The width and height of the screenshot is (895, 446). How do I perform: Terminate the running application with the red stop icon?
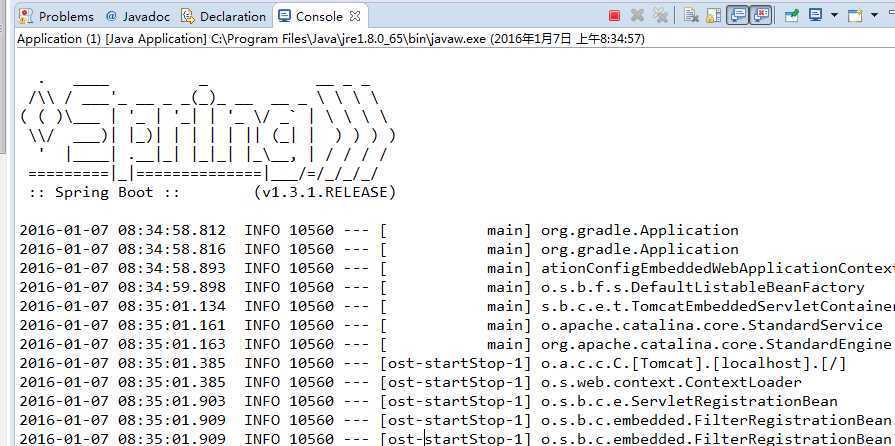coord(614,16)
